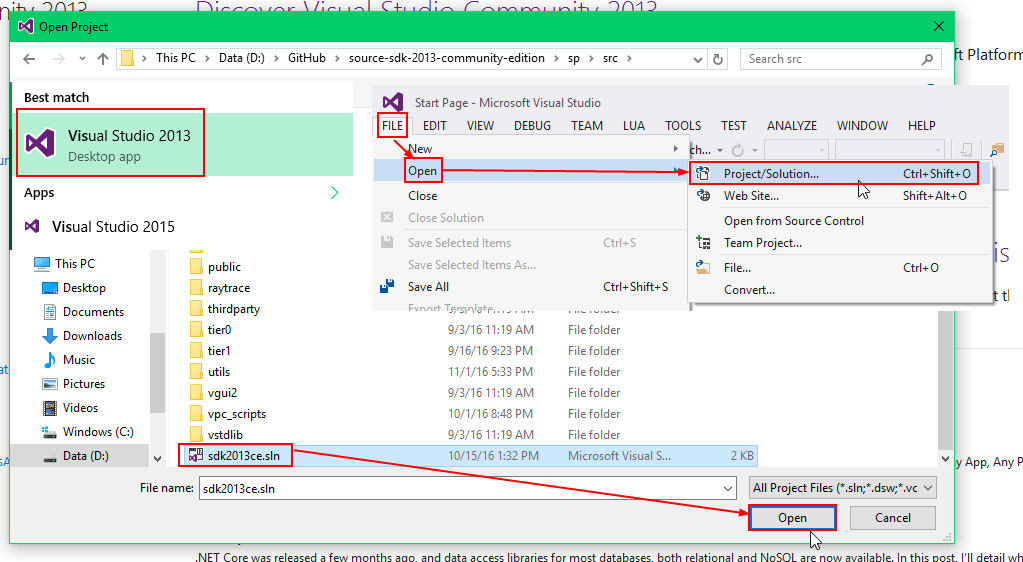The height and width of the screenshot is (562, 1023).
Task: Expand the address bar history dropdown
Action: pyautogui.click(x=697, y=59)
